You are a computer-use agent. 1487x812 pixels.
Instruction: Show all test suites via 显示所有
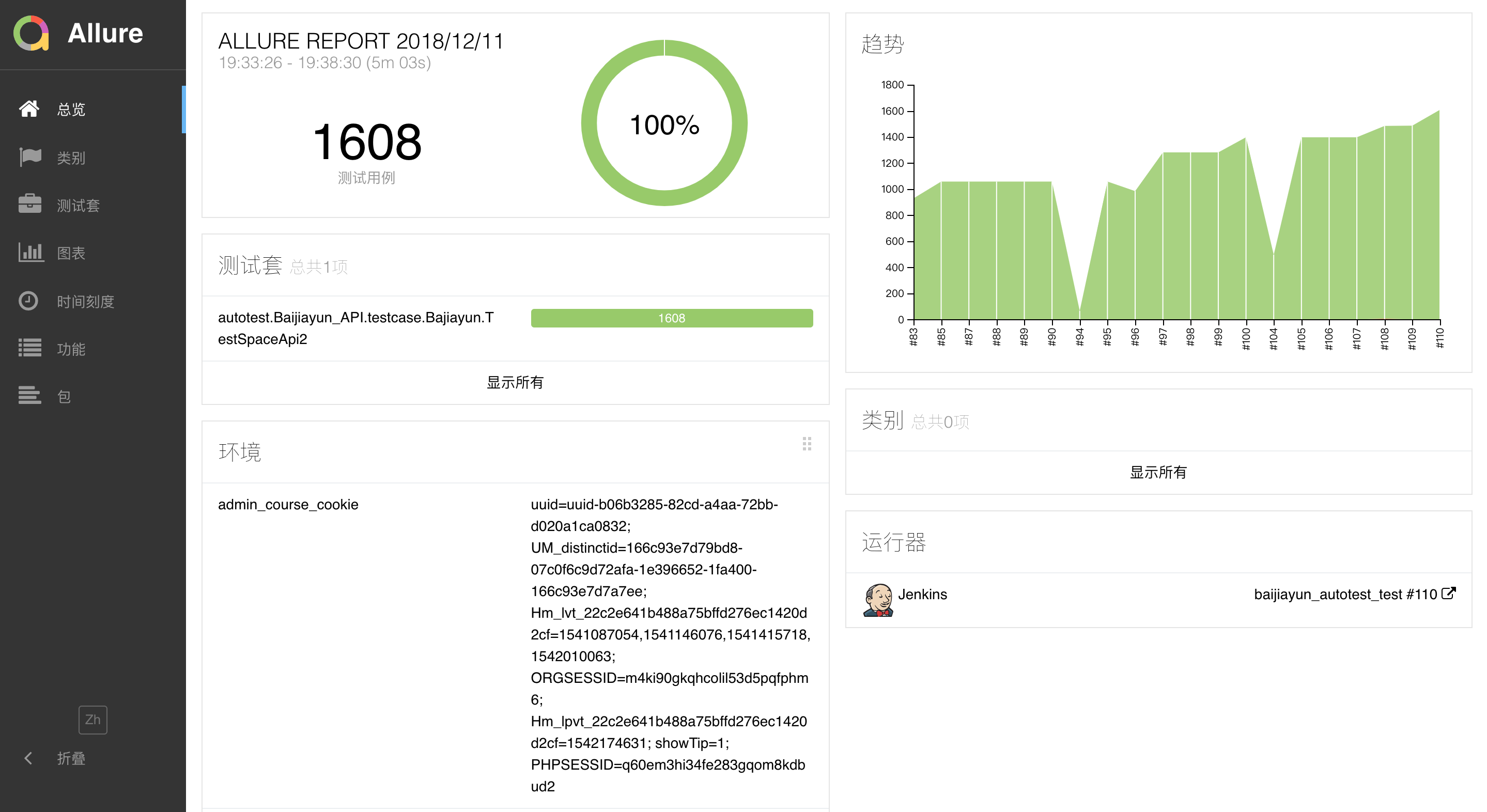pyautogui.click(x=515, y=382)
